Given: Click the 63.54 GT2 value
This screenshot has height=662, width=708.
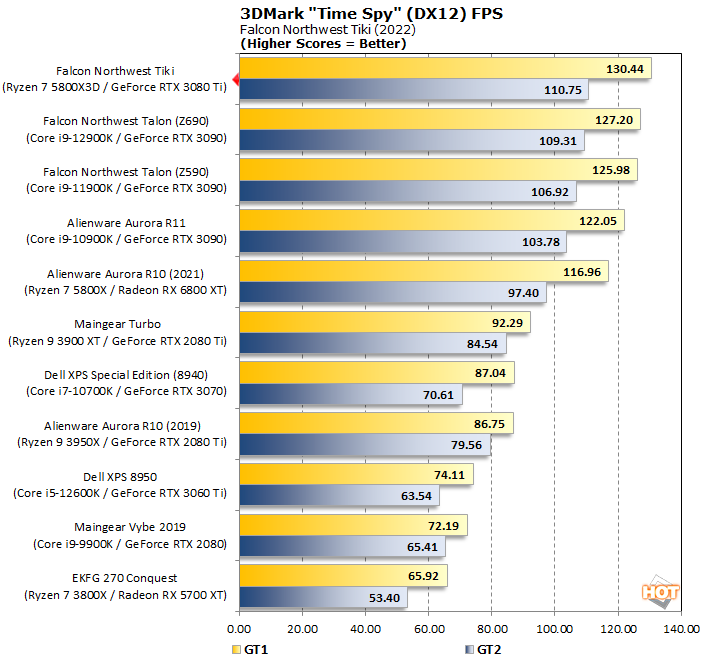Looking at the screenshot, I should (416, 496).
